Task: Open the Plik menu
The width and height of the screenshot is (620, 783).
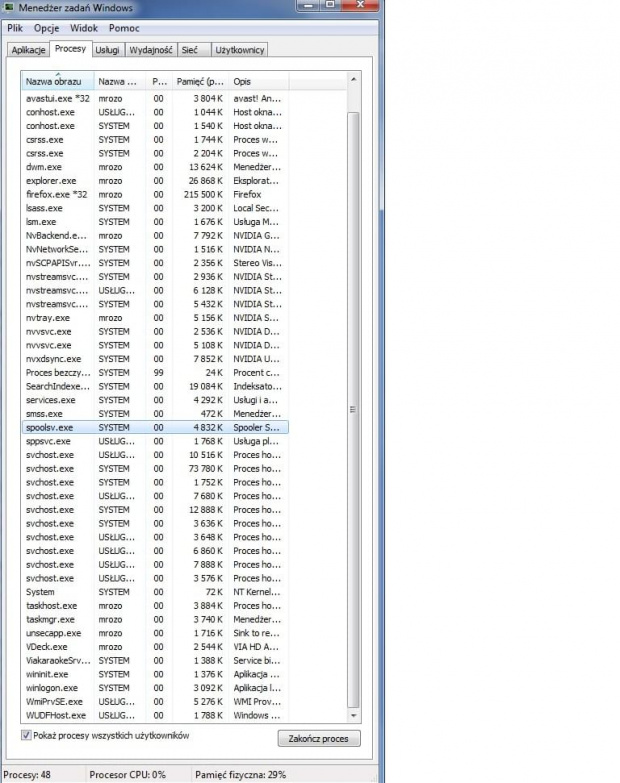Action: click(x=15, y=28)
